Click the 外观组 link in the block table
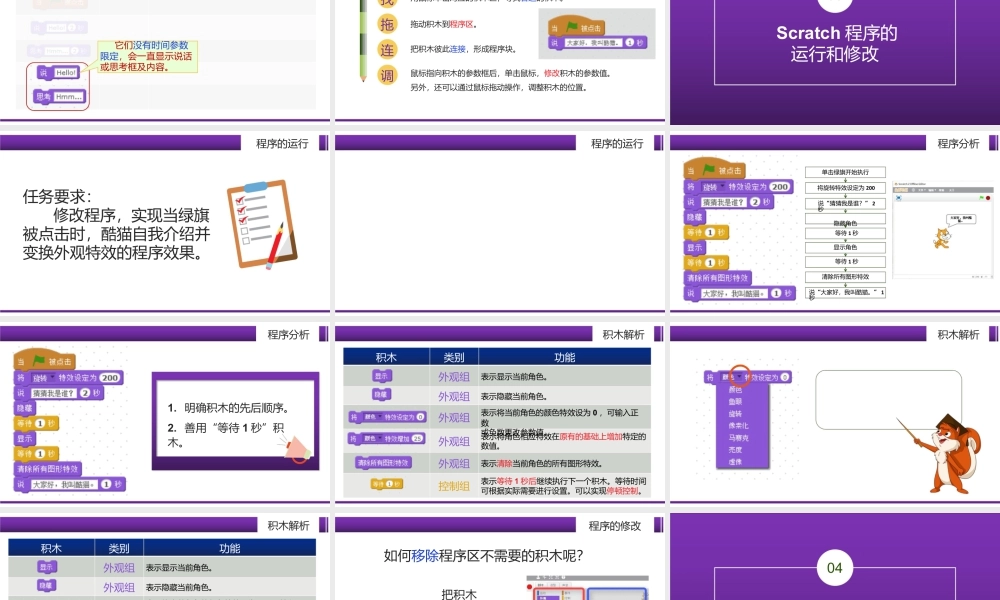The width and height of the screenshot is (1000, 600). [x=454, y=376]
